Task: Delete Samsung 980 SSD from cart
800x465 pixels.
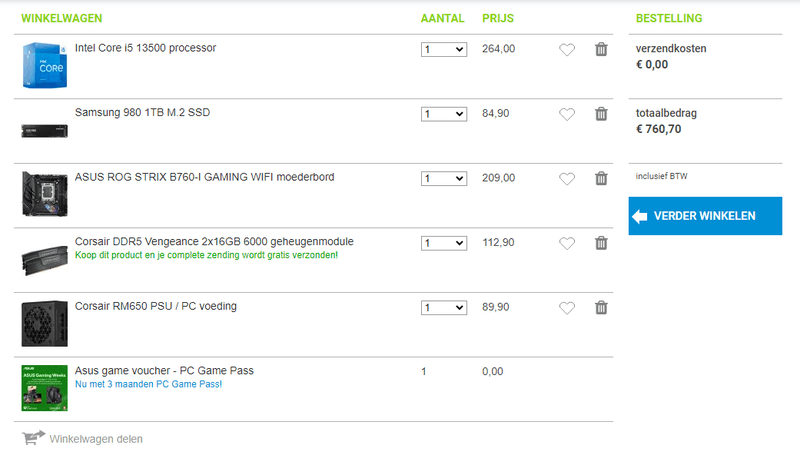Action: pyautogui.click(x=601, y=114)
